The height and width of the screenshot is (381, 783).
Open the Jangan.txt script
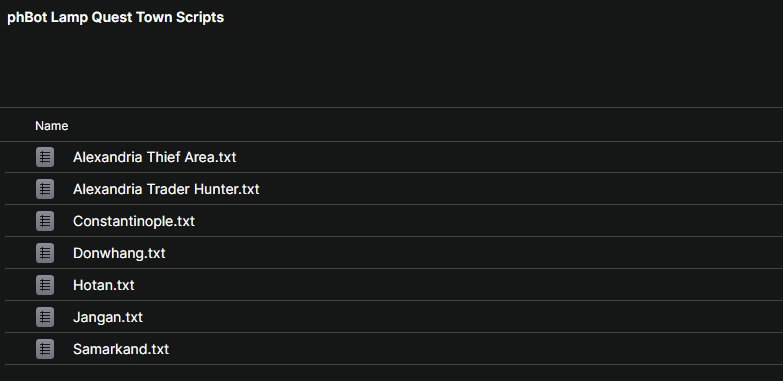pyautogui.click(x=108, y=317)
